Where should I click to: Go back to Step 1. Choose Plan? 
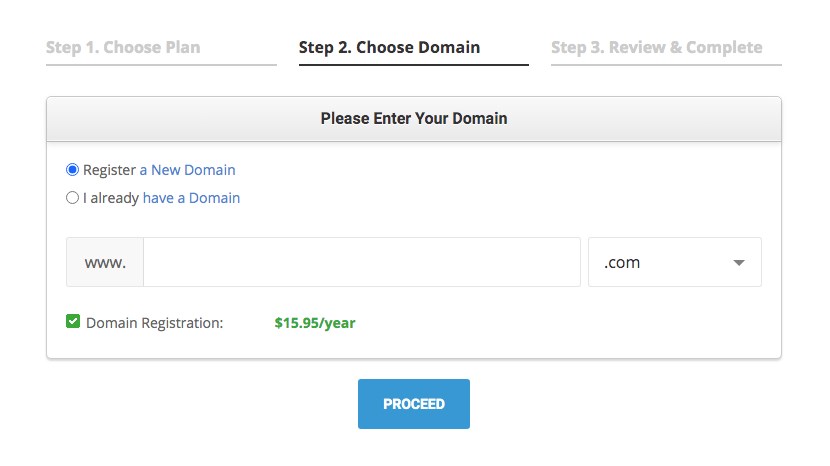[x=123, y=47]
